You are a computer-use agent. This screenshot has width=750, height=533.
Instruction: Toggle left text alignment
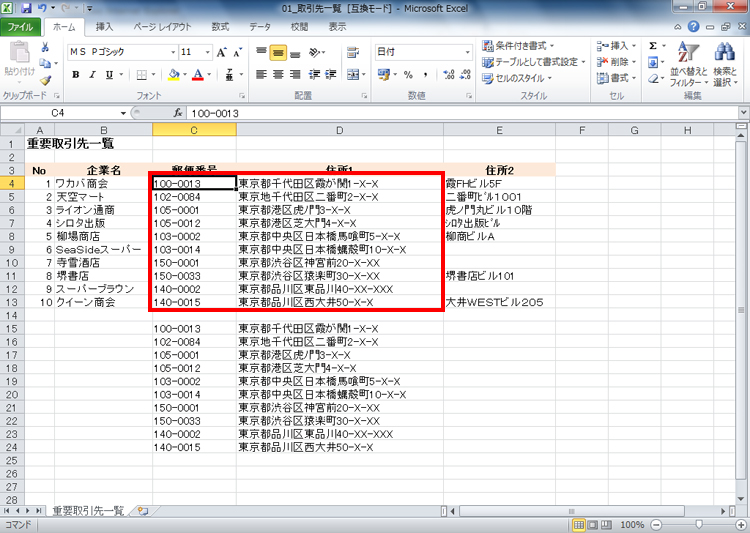coord(261,75)
